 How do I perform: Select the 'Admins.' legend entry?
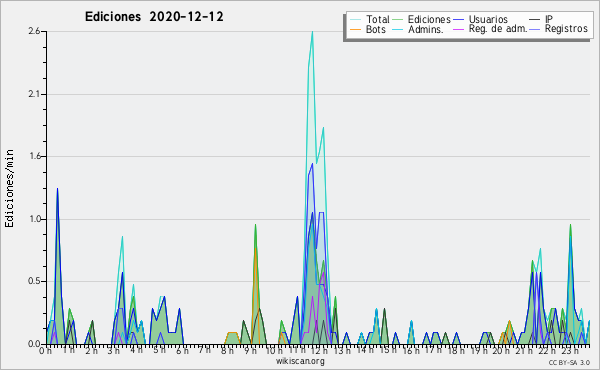click(x=426, y=29)
